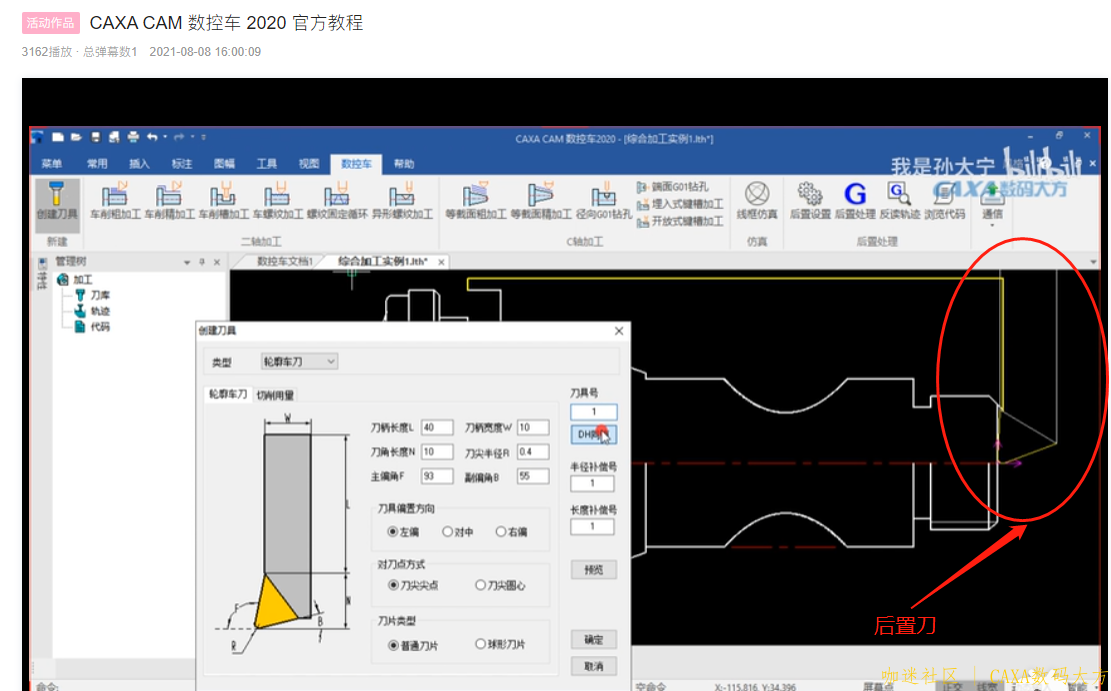Screen dimensions: 1111x691
Task: Switch to the 插入 ribbon tab
Action: (139, 164)
